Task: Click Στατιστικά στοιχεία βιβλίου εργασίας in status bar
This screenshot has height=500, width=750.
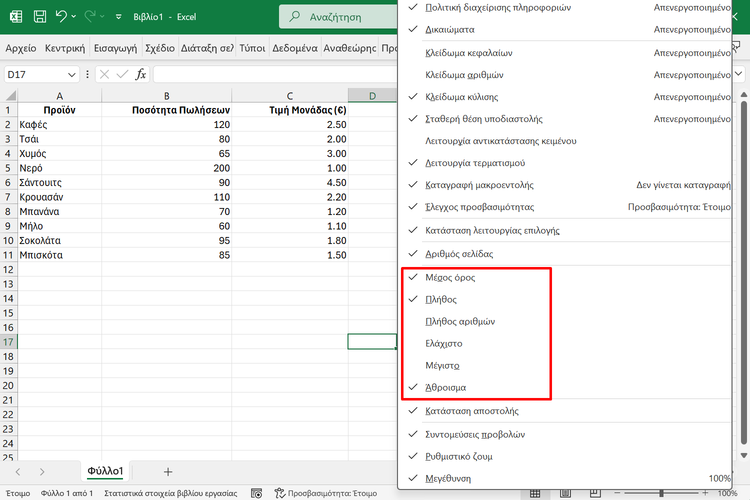Action: tap(170, 493)
